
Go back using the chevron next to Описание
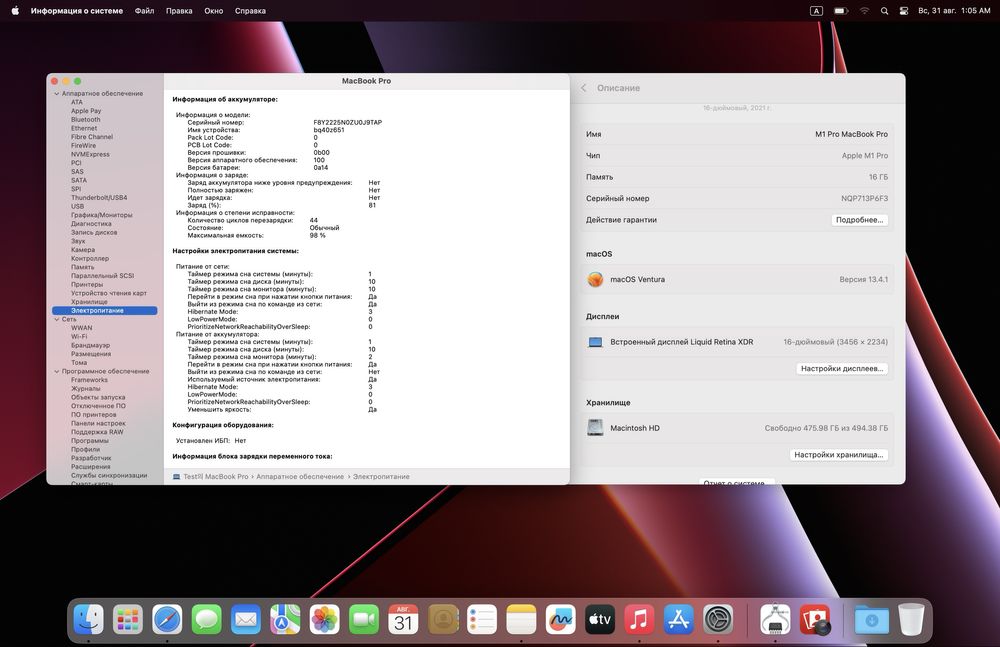[584, 88]
